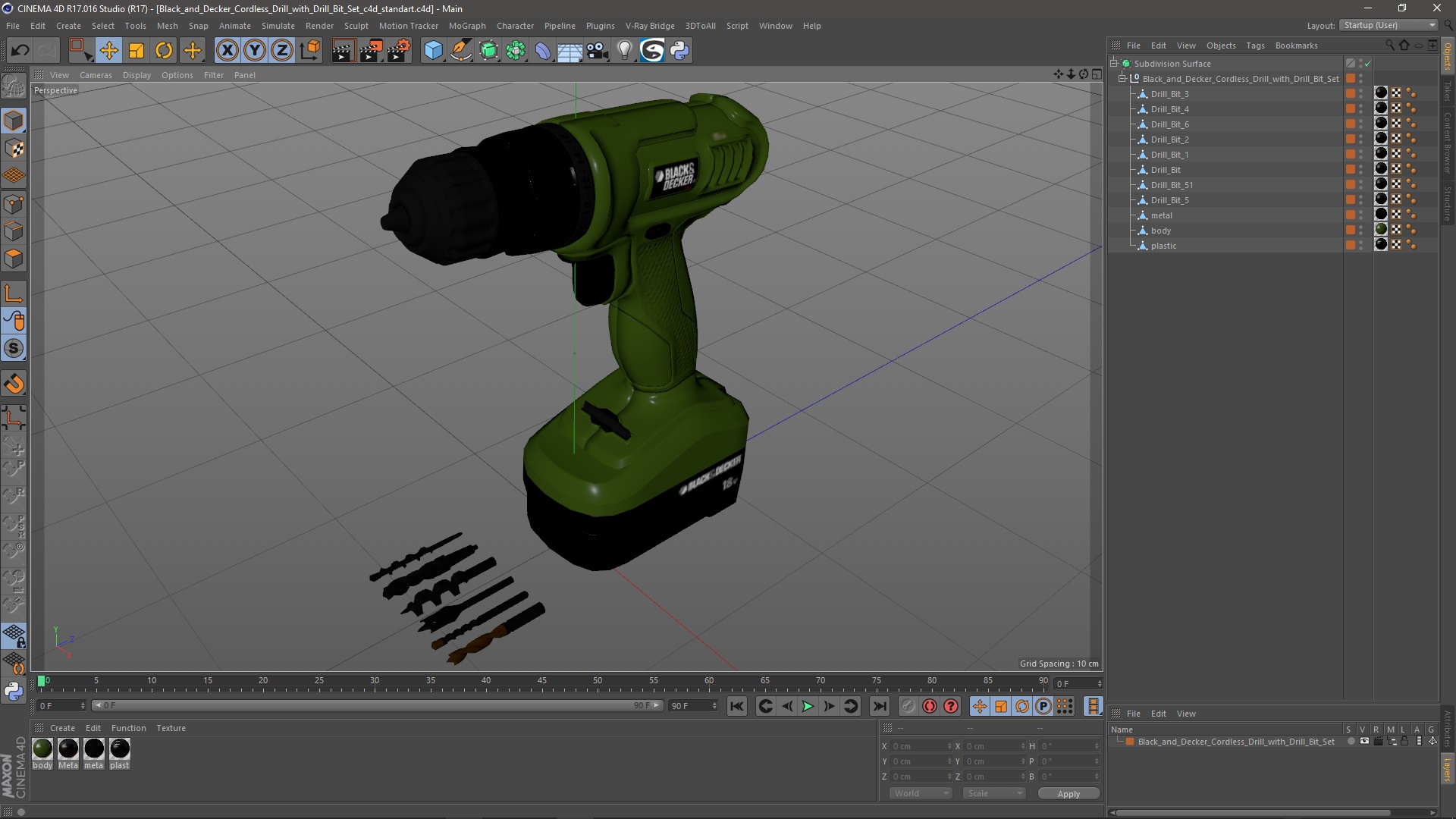Click the Render View clapperboard icon

pyautogui.click(x=343, y=51)
